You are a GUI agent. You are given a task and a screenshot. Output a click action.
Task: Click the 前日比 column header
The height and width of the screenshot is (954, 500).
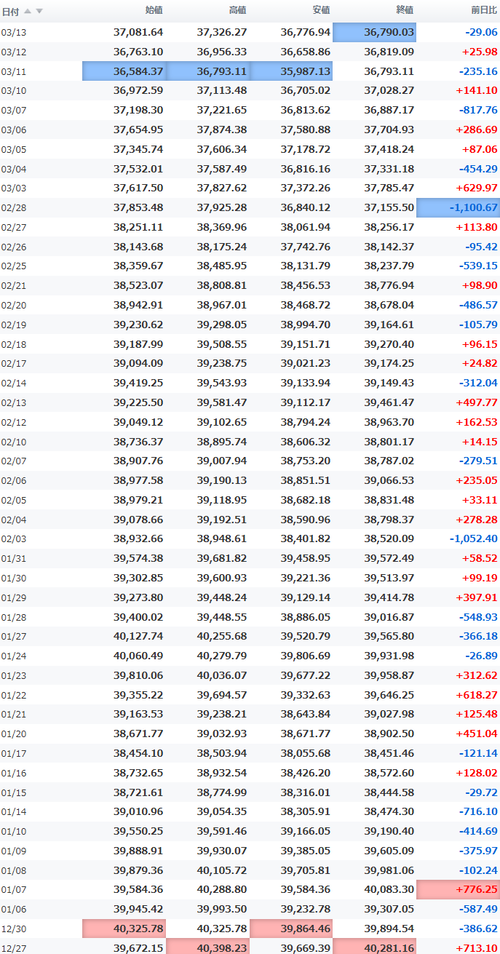(485, 10)
